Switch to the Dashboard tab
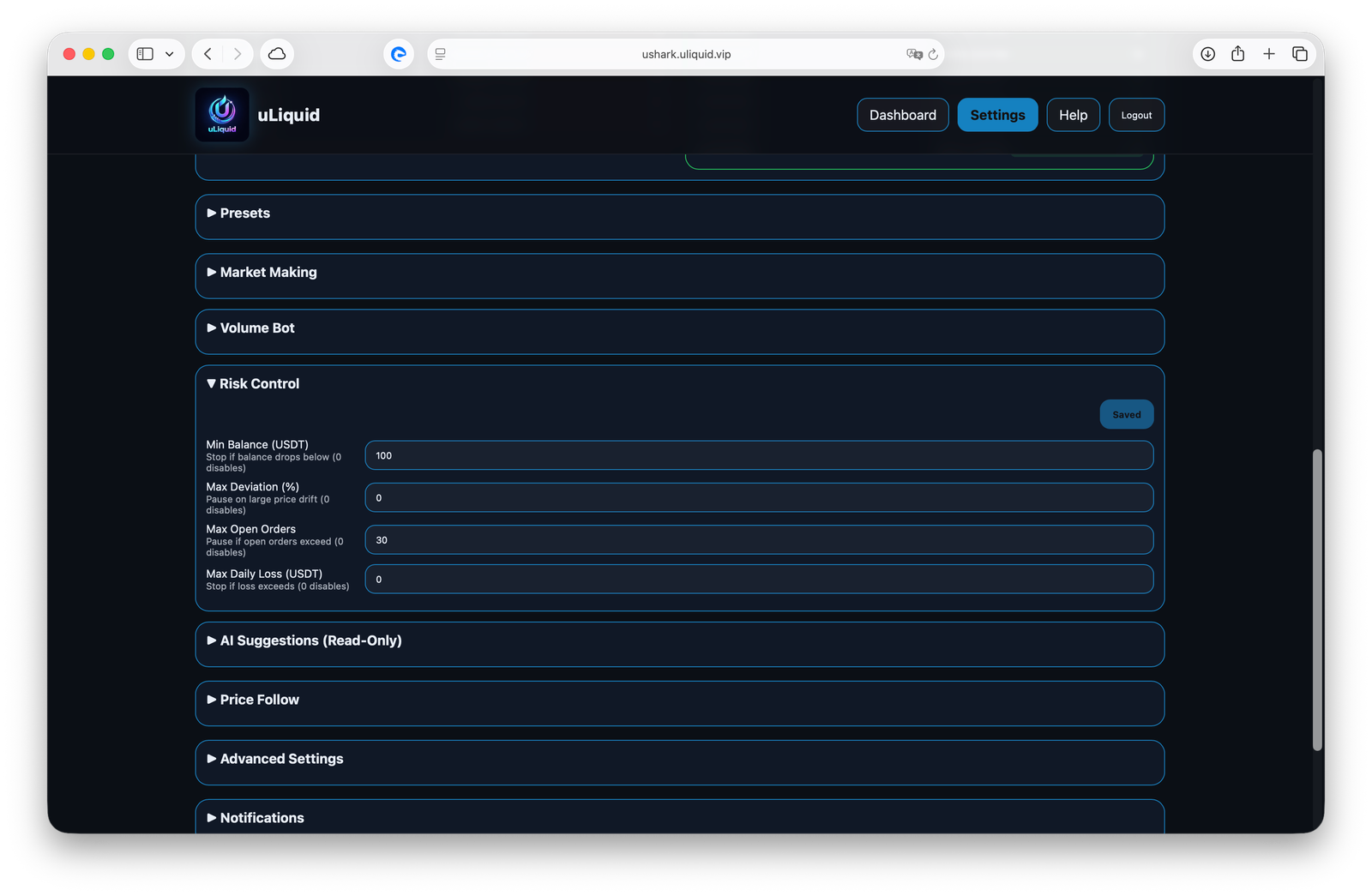Image resolution: width=1372 pixels, height=896 pixels. (x=902, y=114)
